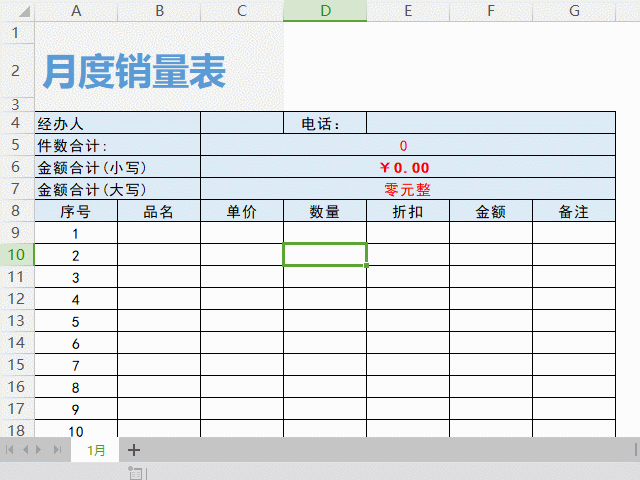Select column C header
Viewport: 640px width, 480px height.
pos(242,11)
